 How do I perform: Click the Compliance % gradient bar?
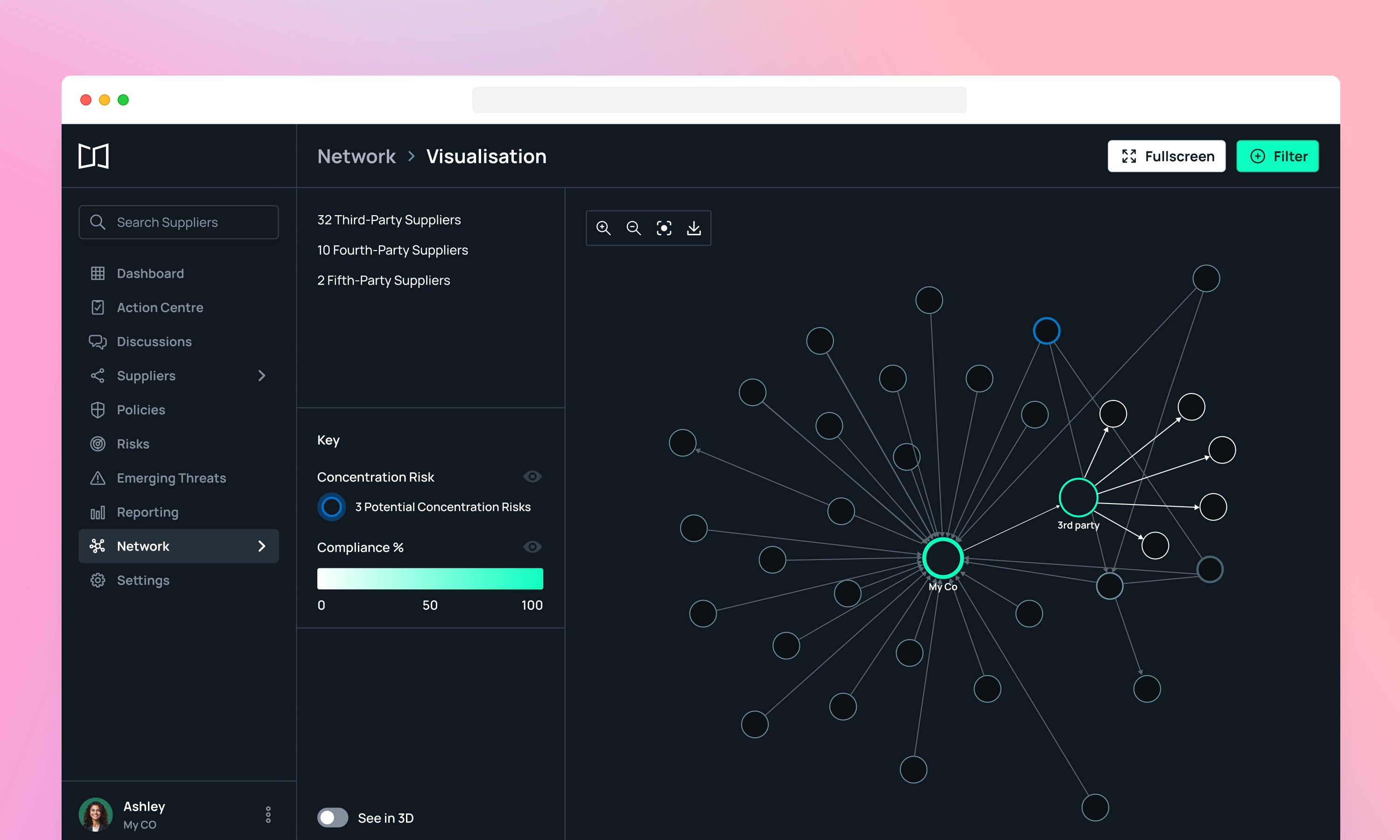(430, 579)
